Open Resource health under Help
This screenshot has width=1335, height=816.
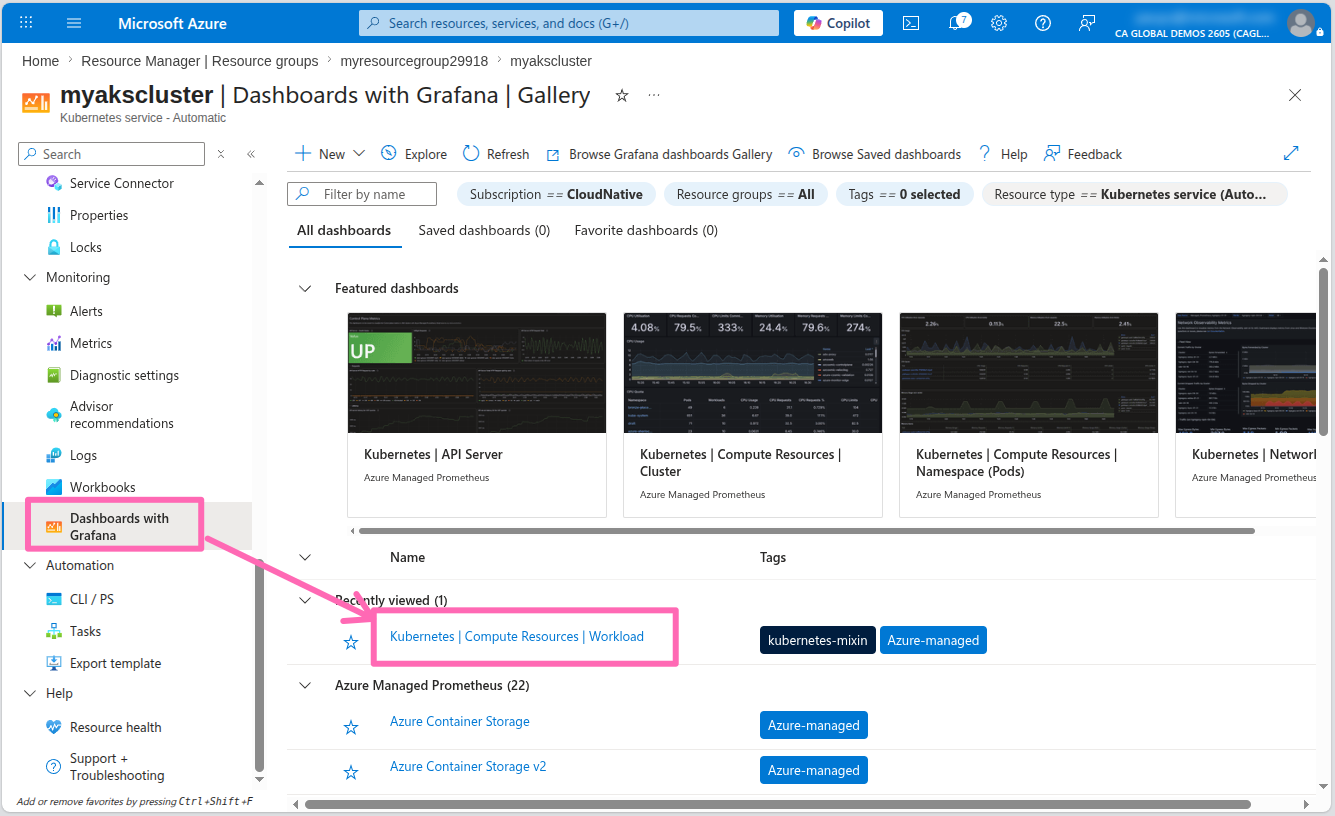click(115, 727)
